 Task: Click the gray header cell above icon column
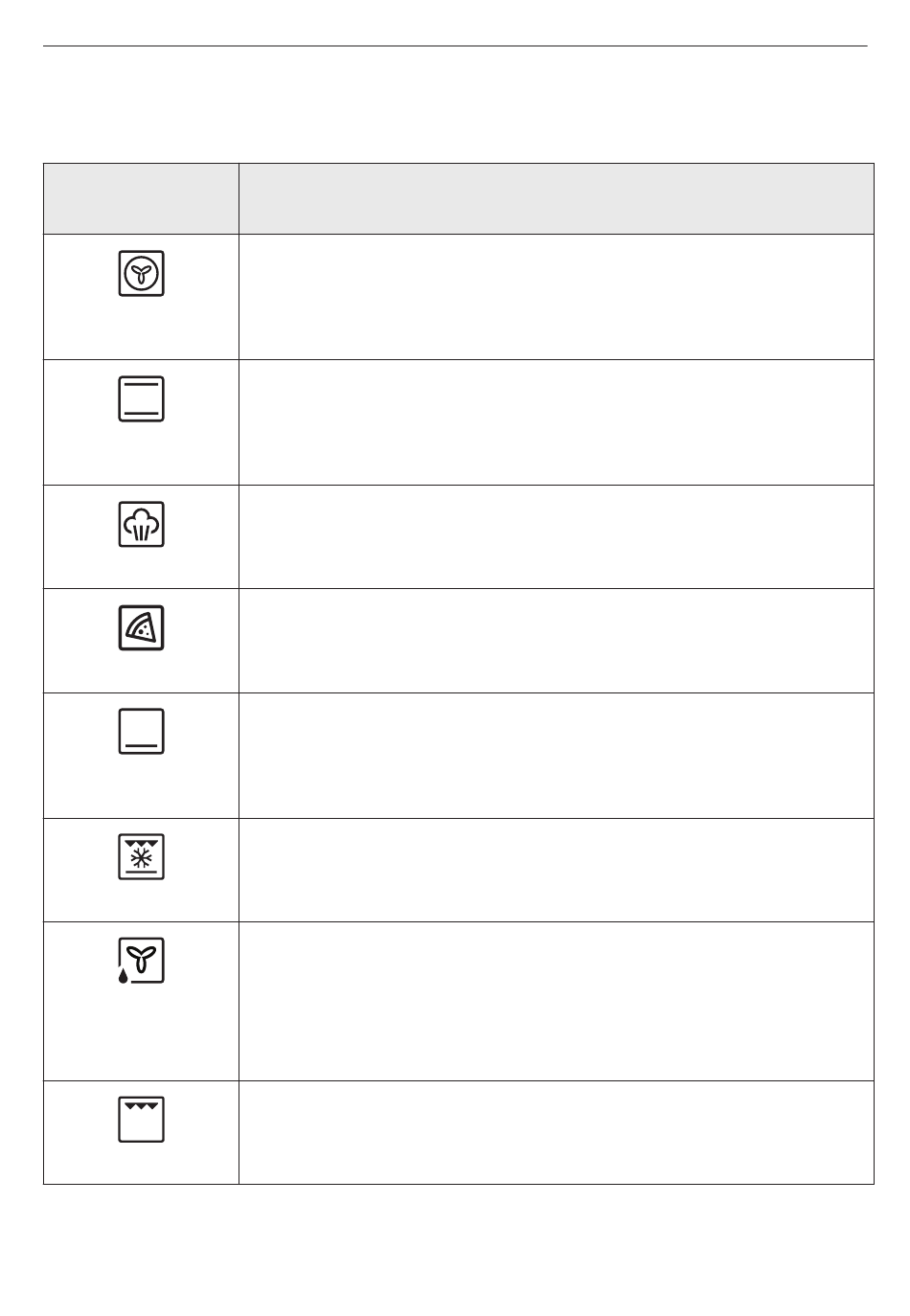(141, 198)
